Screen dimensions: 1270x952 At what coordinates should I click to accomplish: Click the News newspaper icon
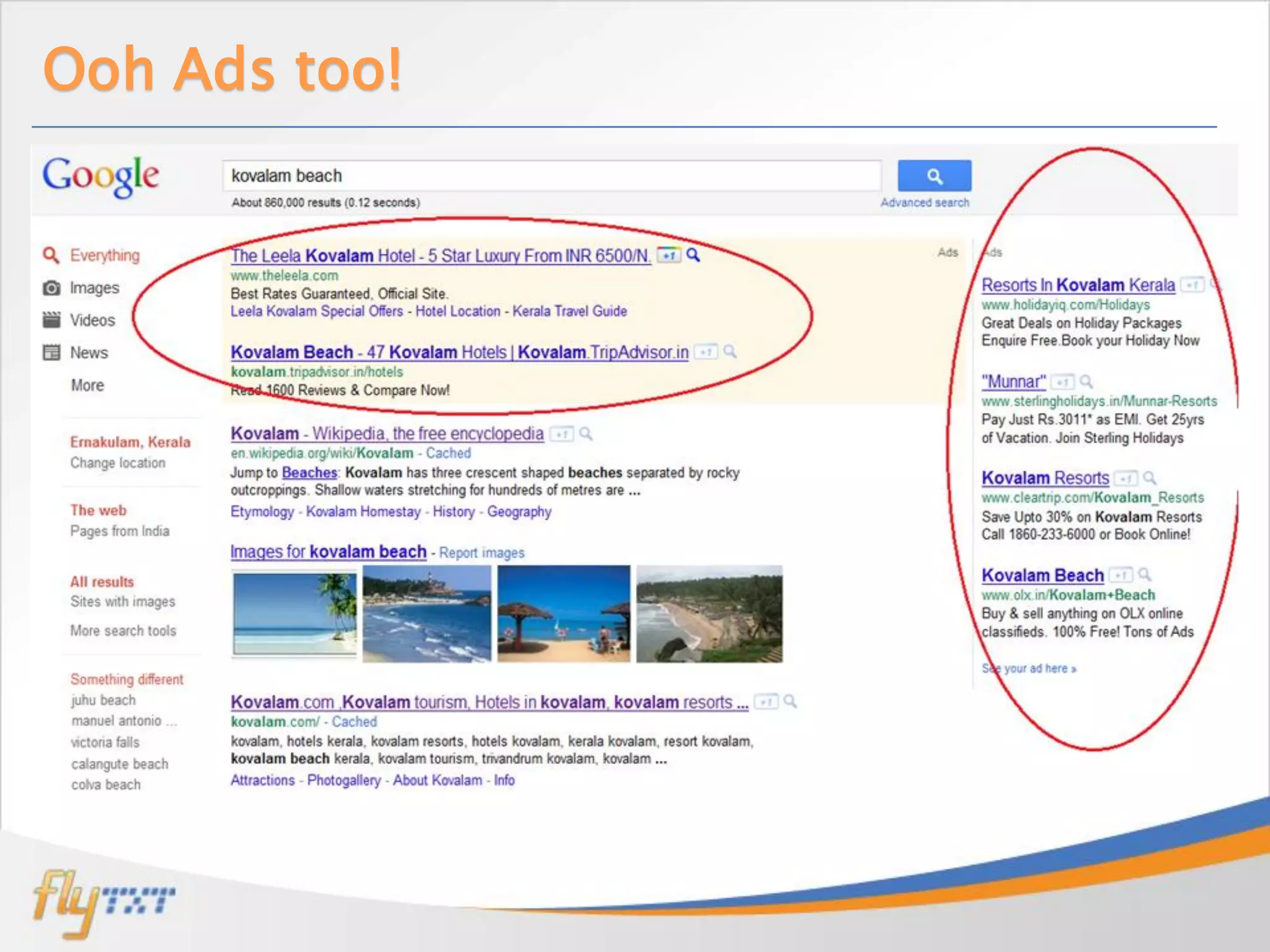click(51, 353)
